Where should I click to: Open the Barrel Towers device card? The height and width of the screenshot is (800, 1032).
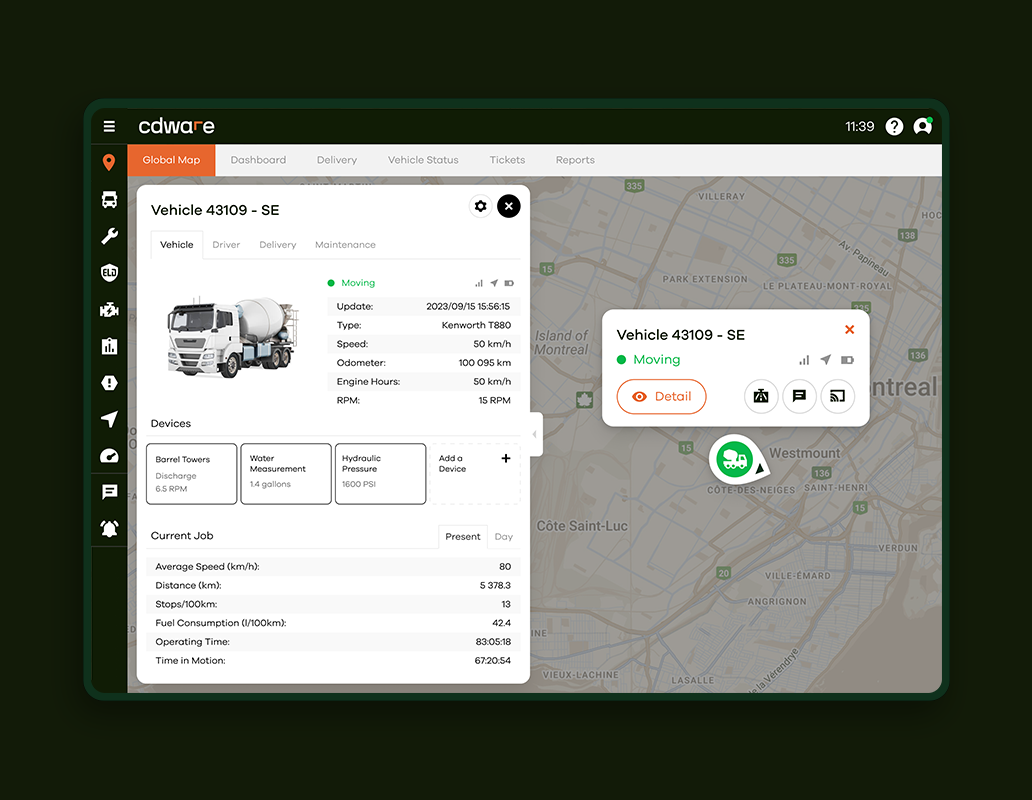point(192,474)
